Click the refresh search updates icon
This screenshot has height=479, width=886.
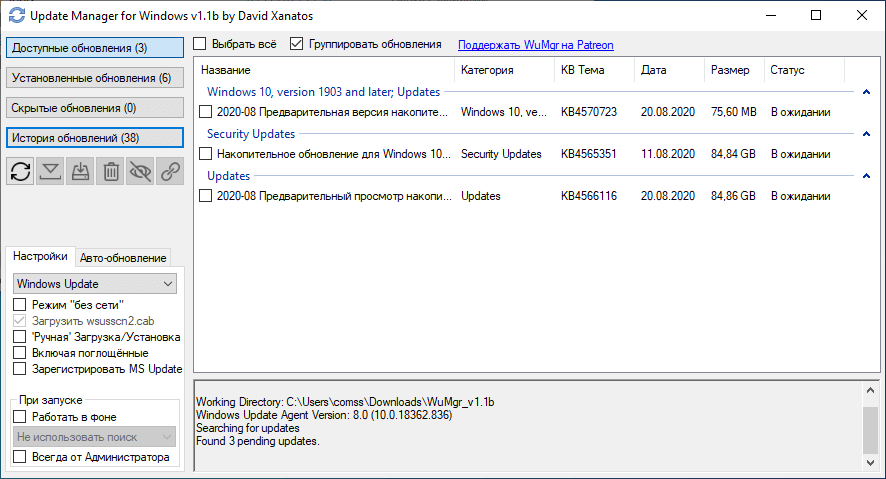tap(20, 171)
